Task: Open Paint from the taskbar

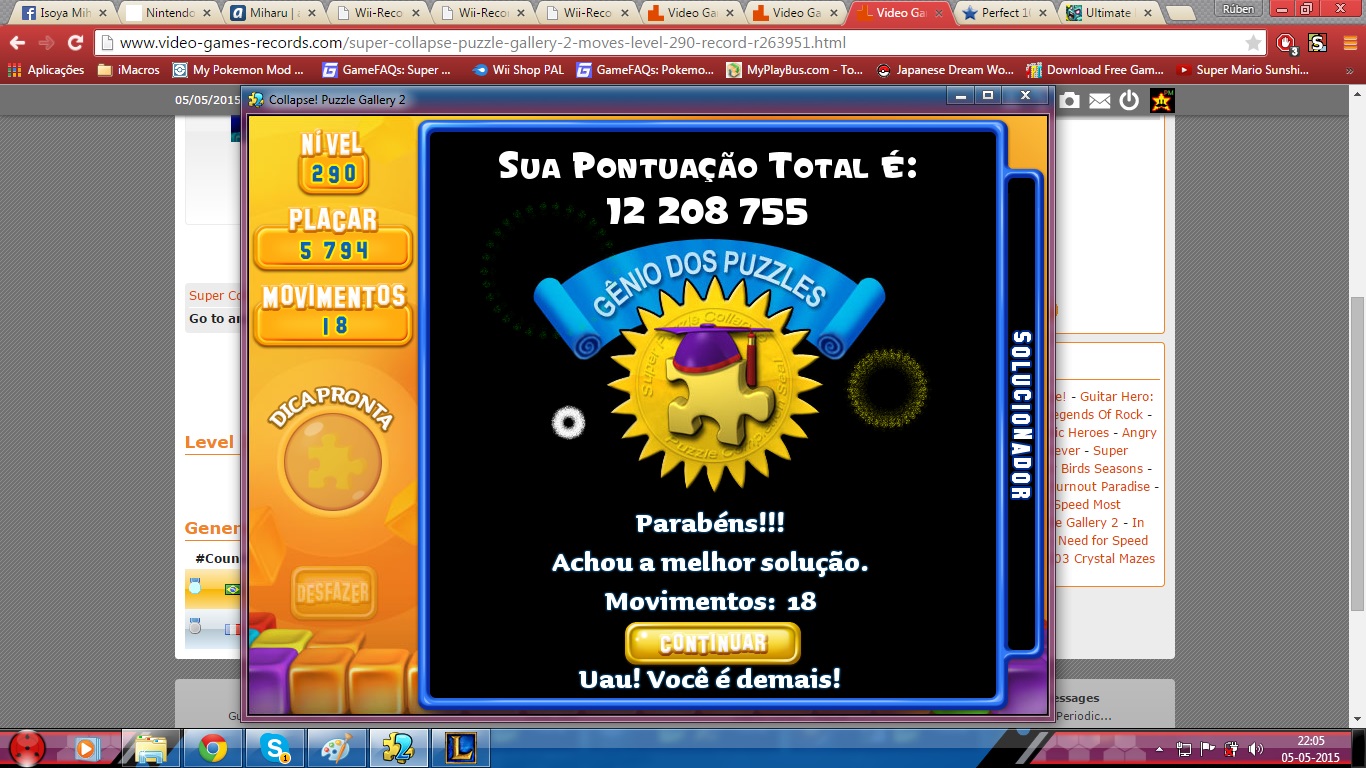Action: click(x=337, y=747)
